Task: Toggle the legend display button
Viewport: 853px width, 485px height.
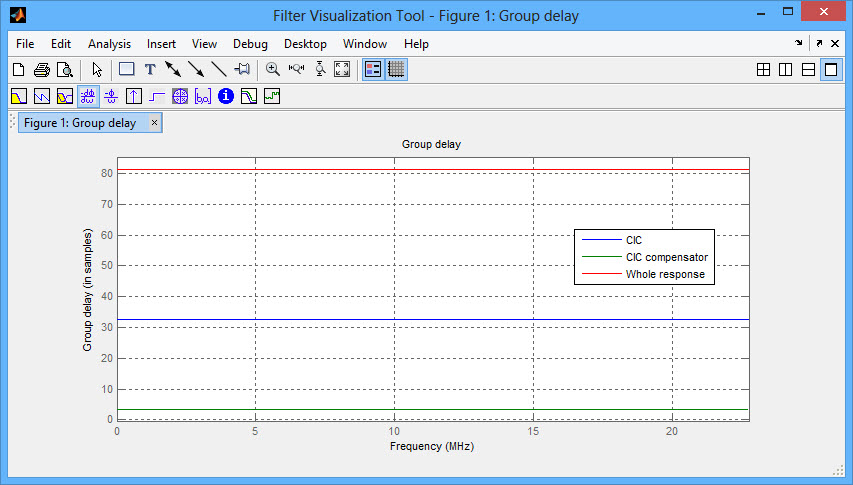Action: [373, 70]
